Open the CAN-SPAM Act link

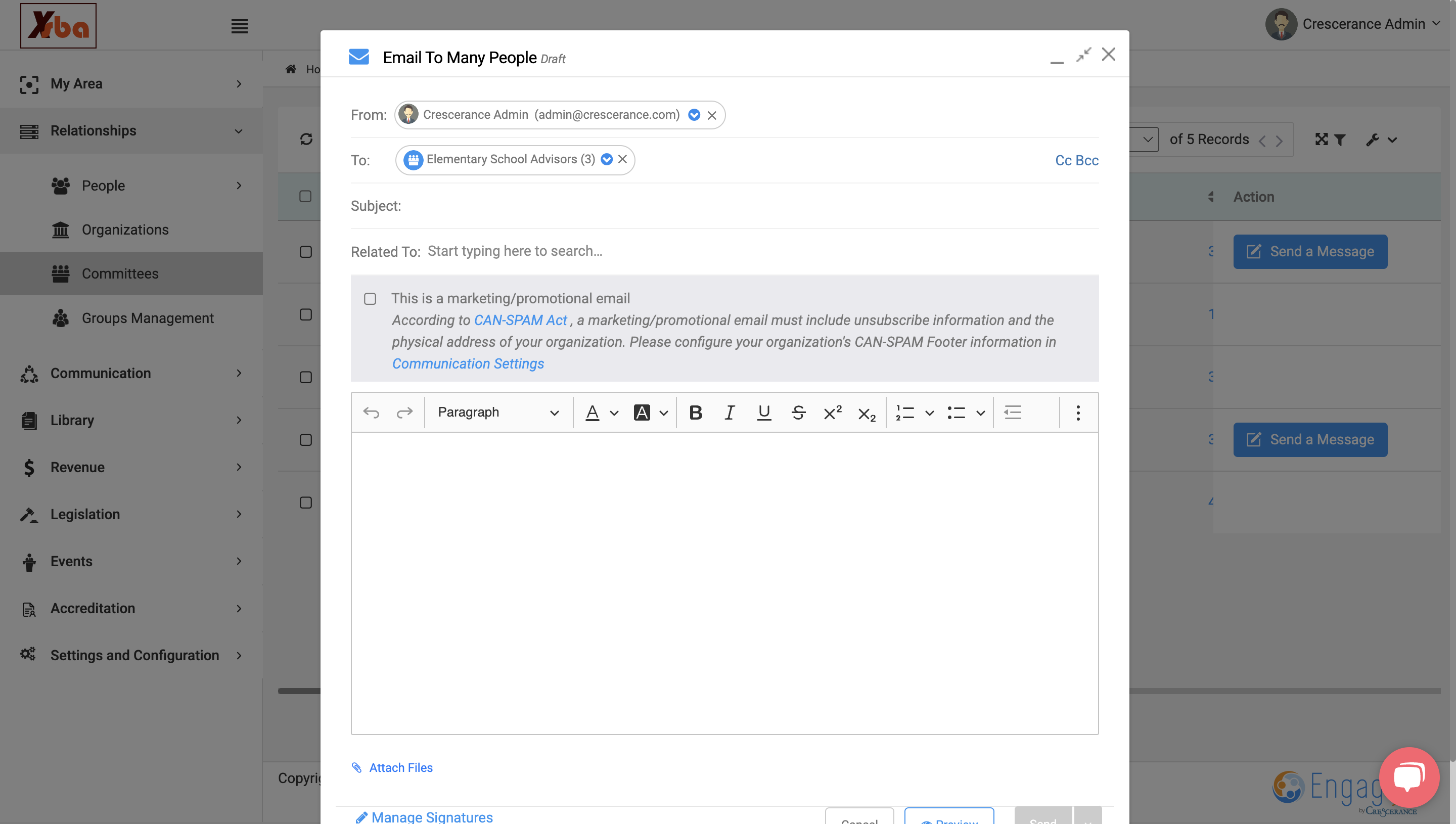(x=520, y=321)
